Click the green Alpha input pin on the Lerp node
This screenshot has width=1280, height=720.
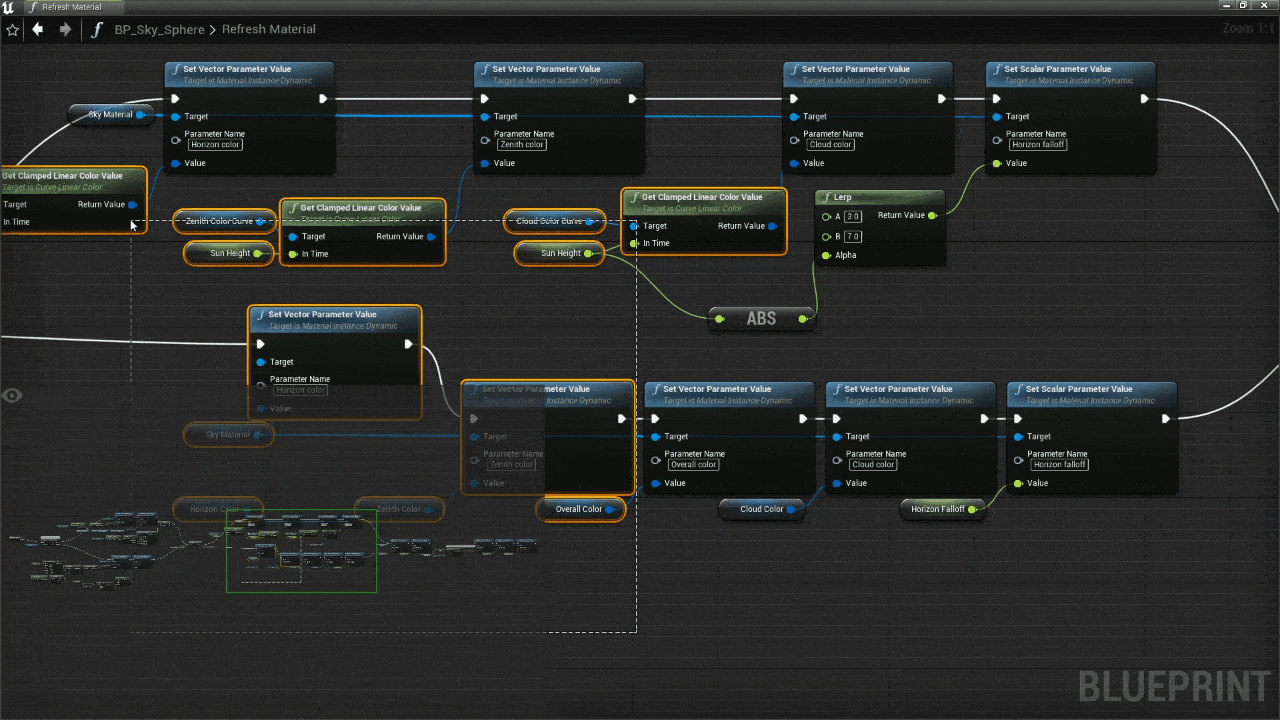pyautogui.click(x=826, y=255)
